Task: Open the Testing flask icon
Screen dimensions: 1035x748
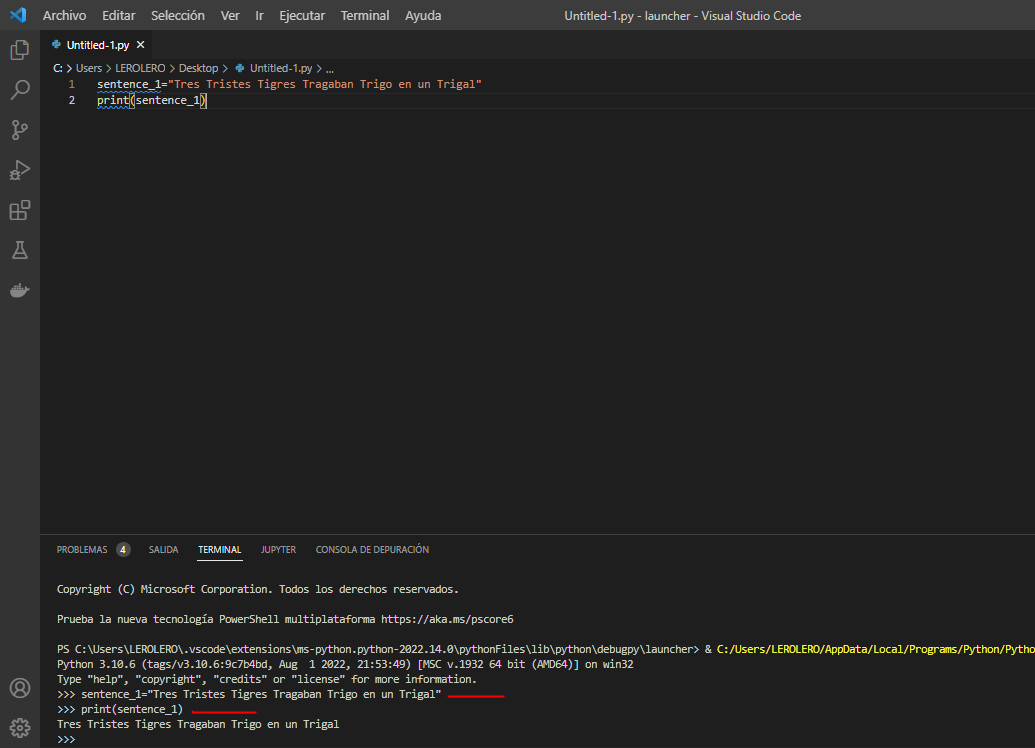Action: pyautogui.click(x=19, y=250)
